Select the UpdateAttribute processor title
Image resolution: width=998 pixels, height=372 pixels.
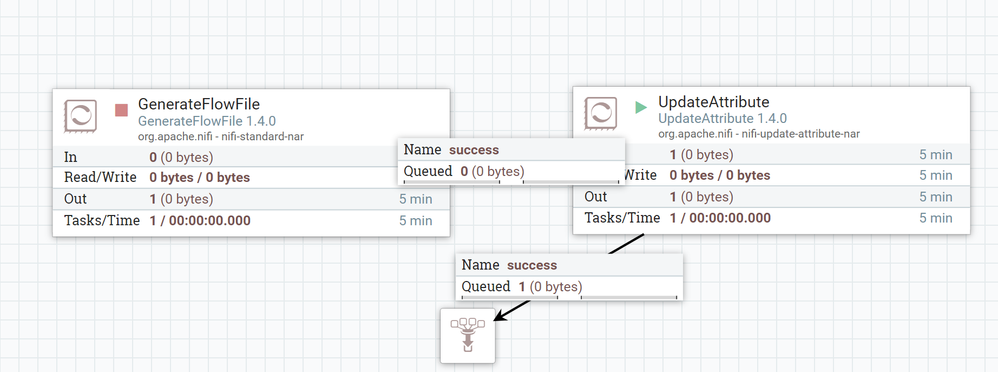(713, 102)
